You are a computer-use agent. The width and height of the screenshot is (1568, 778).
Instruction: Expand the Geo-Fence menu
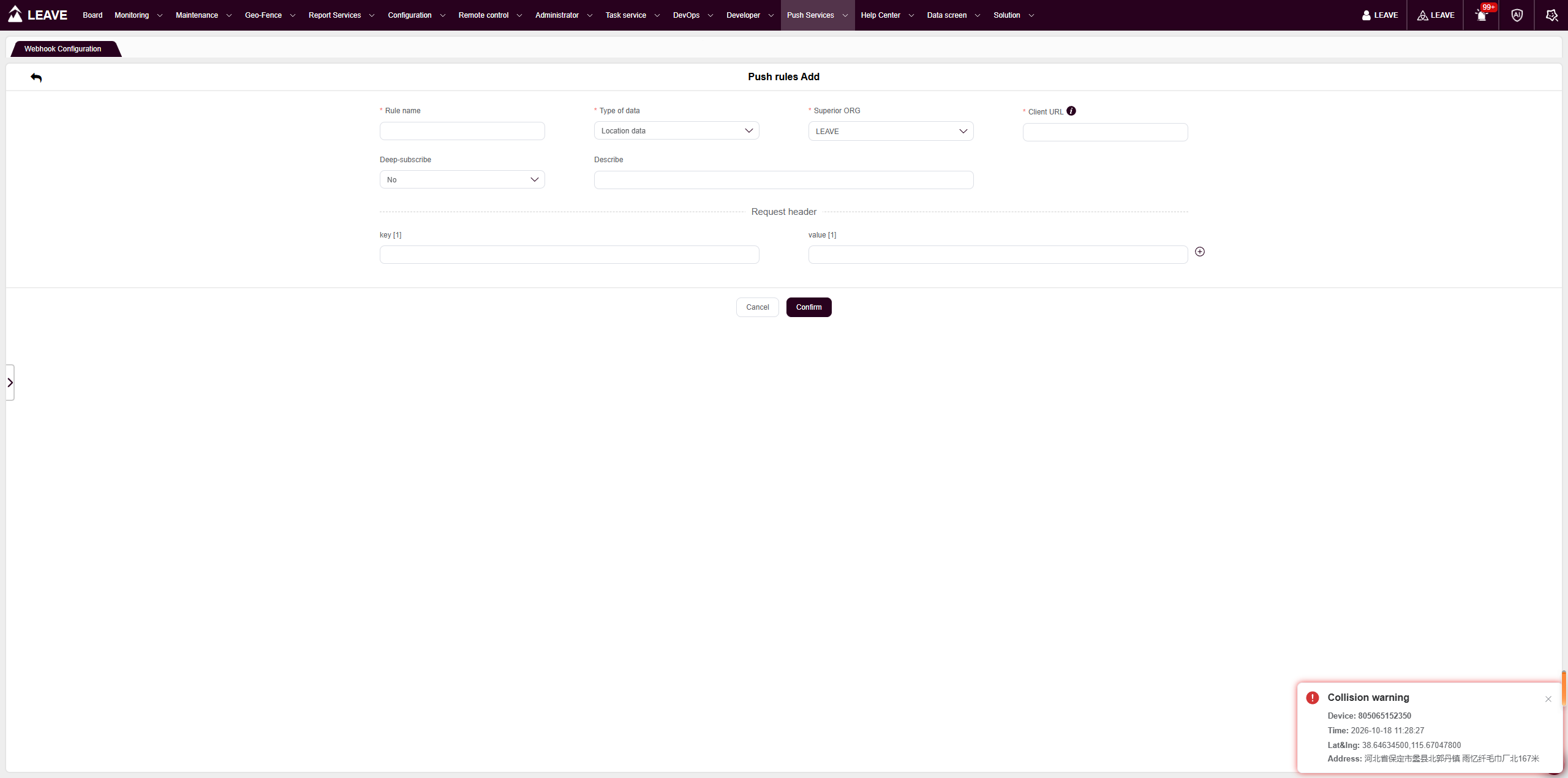pyautogui.click(x=270, y=15)
